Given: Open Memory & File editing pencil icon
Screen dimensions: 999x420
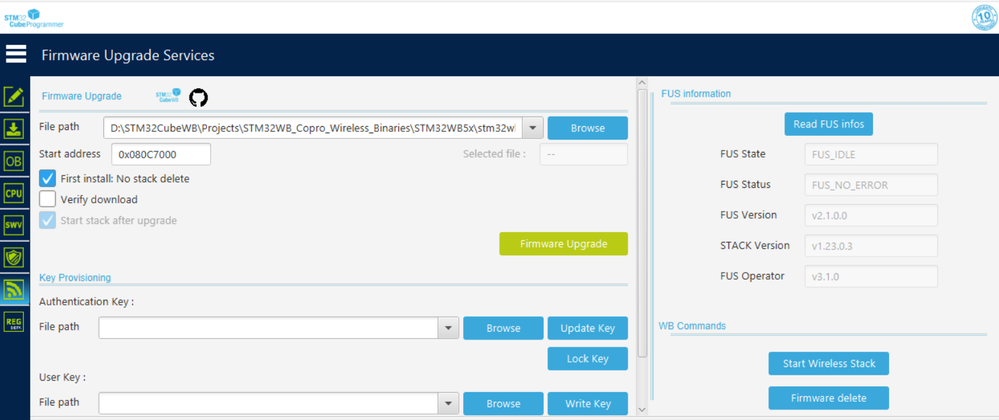Looking at the screenshot, I should 14,98.
